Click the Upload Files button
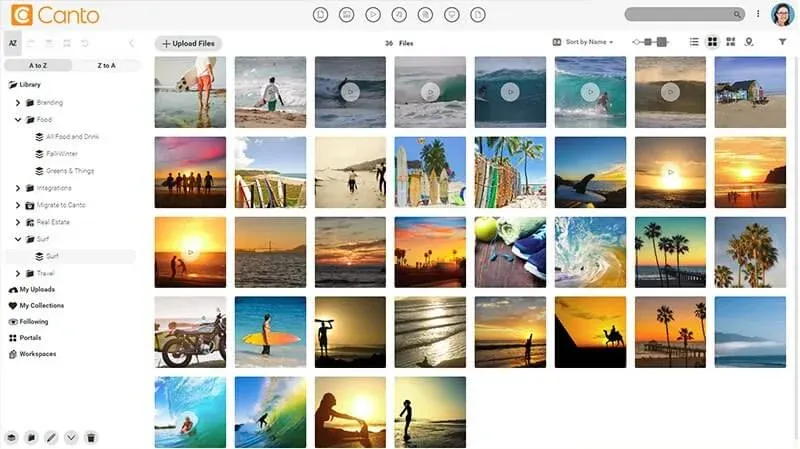 coord(188,43)
